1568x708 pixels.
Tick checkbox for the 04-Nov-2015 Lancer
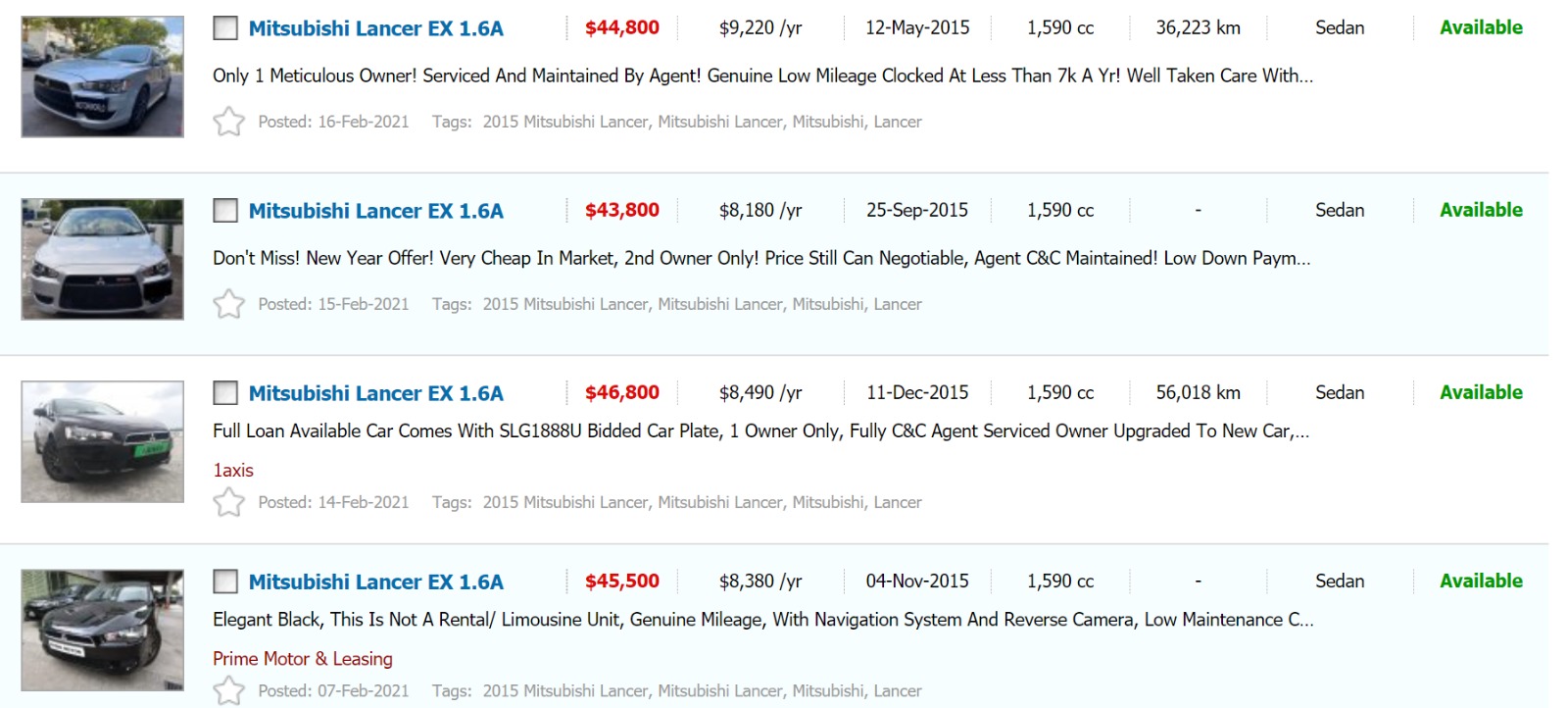(x=225, y=582)
